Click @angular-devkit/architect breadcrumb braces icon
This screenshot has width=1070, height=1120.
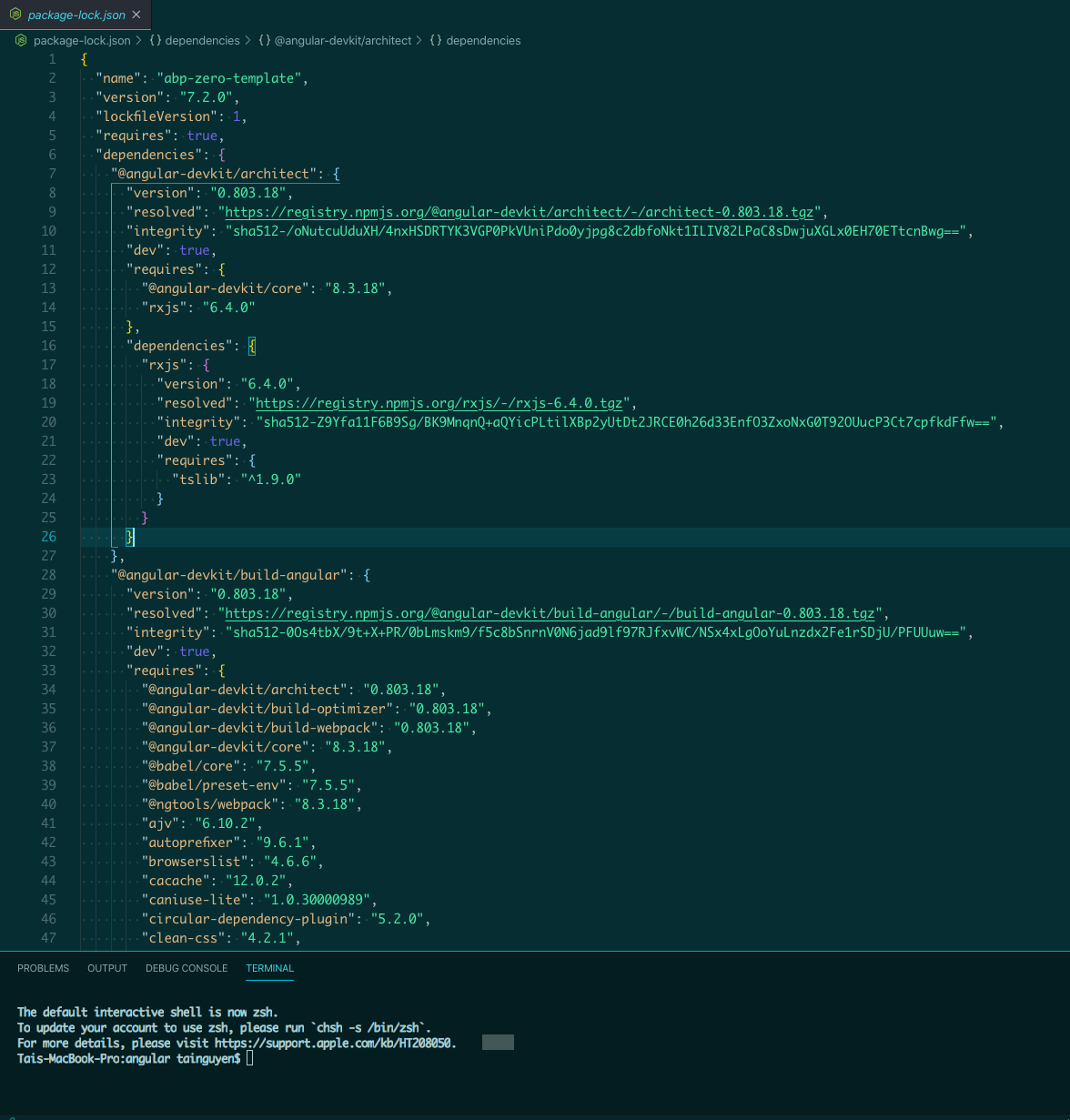click(265, 41)
